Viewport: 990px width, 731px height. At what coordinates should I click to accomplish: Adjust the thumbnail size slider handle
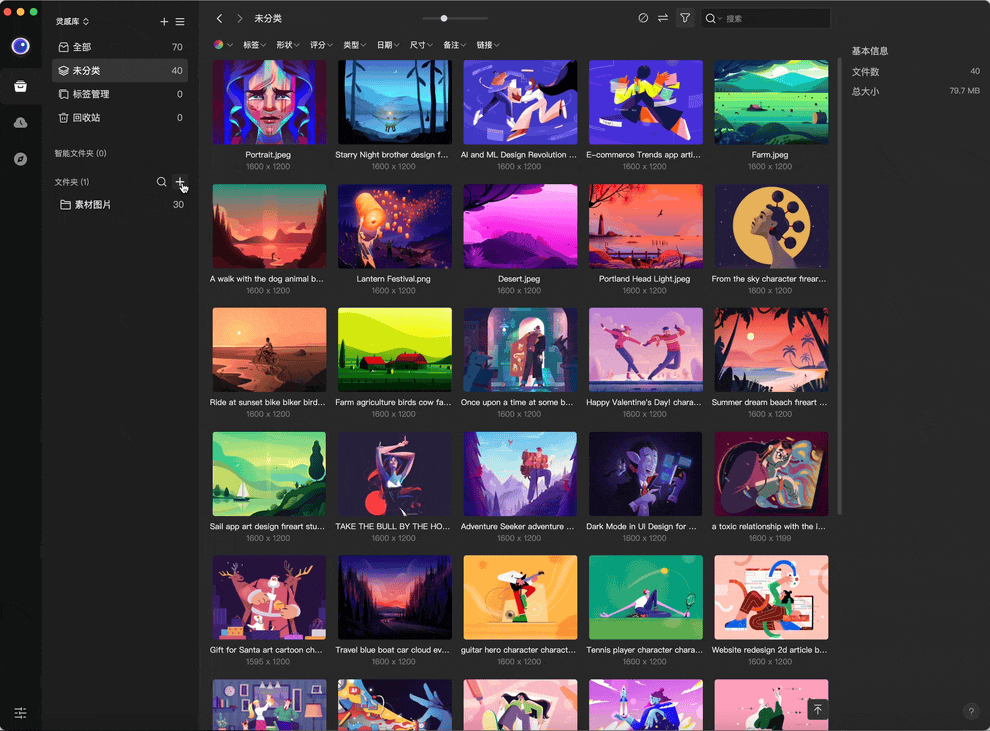(x=444, y=18)
